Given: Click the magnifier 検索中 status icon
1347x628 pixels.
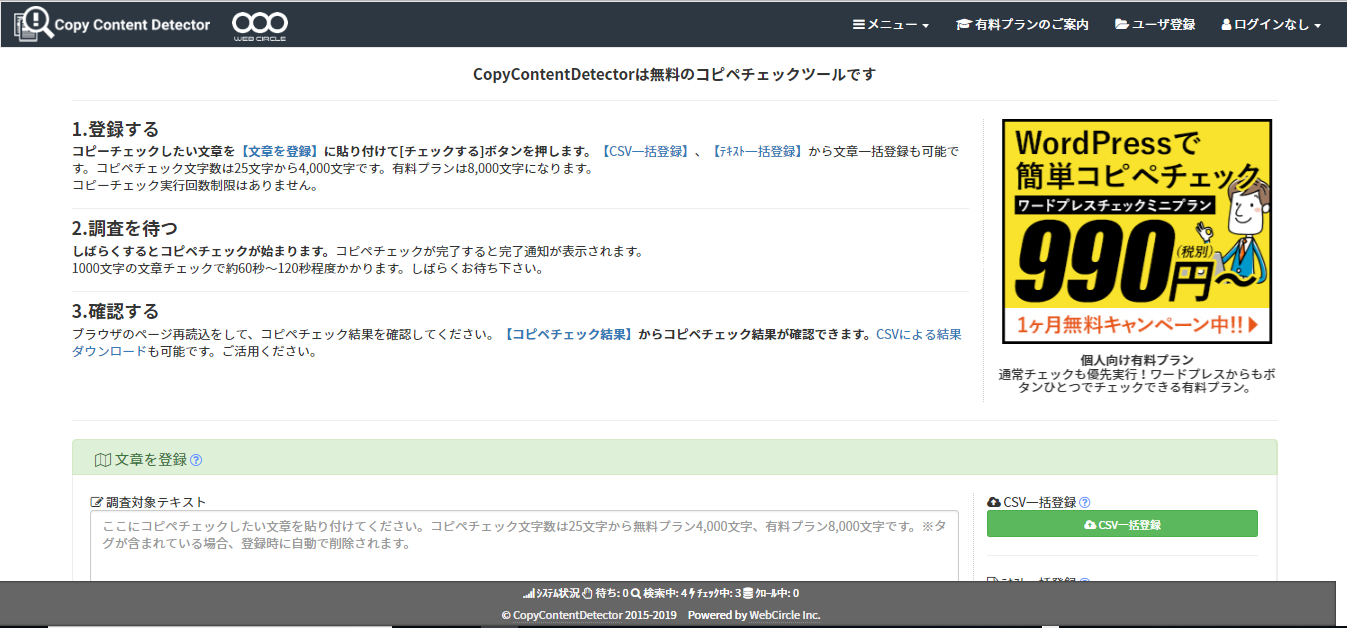Looking at the screenshot, I should pyautogui.click(x=636, y=593).
